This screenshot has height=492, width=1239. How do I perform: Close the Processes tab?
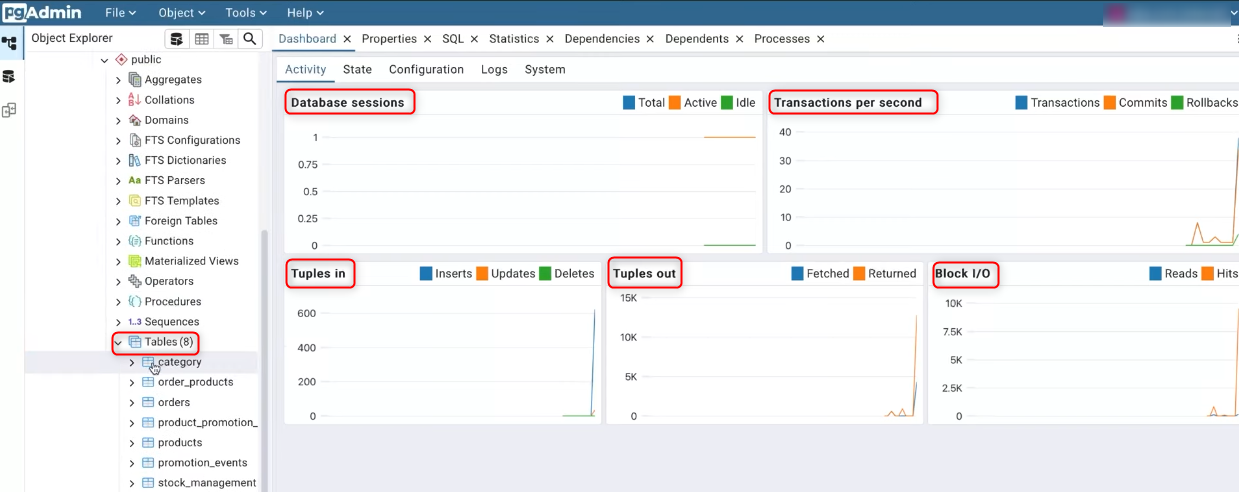(x=821, y=39)
